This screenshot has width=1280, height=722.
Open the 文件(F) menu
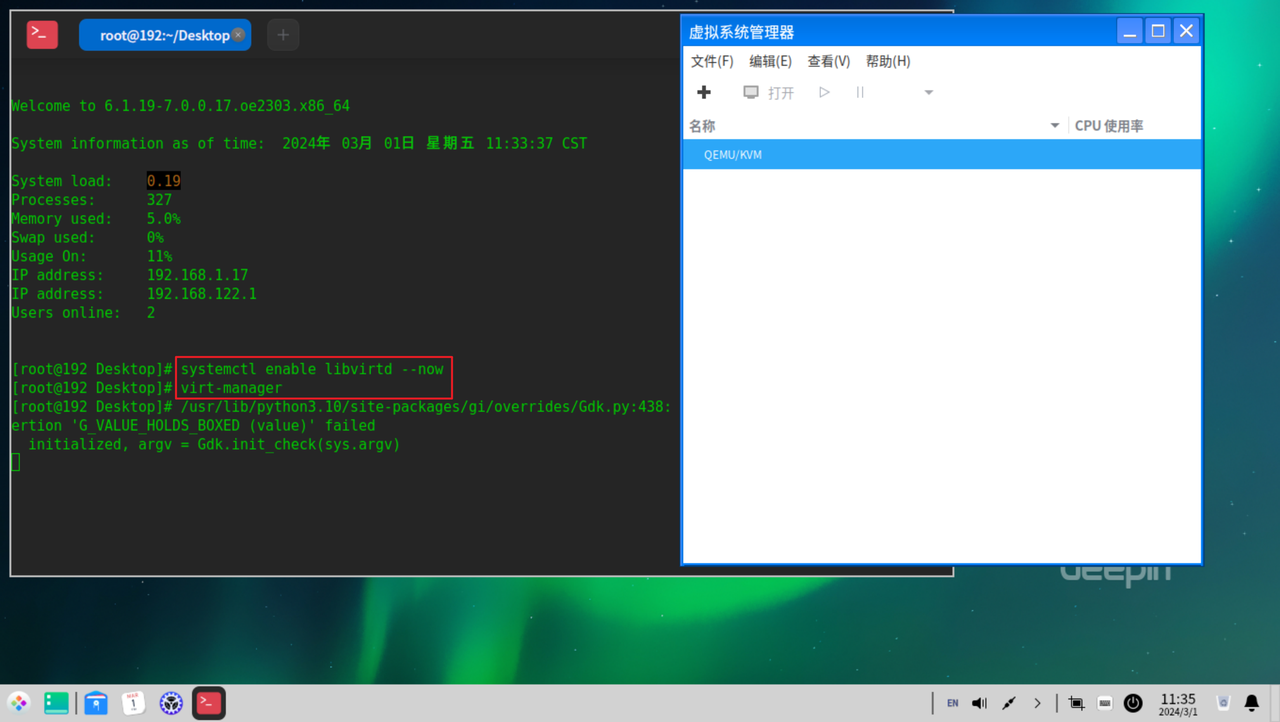click(712, 61)
